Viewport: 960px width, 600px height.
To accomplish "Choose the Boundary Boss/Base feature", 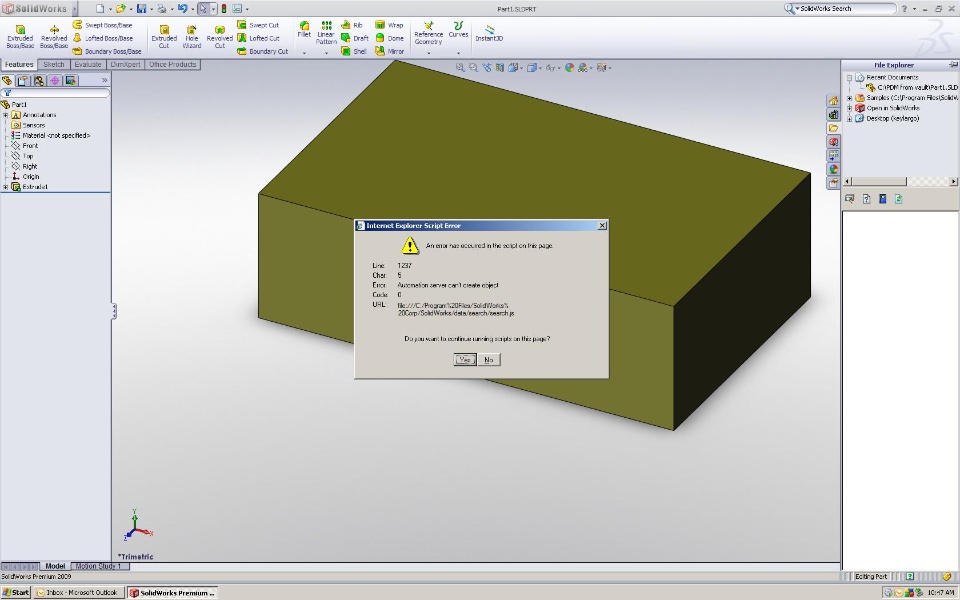I will (107, 51).
